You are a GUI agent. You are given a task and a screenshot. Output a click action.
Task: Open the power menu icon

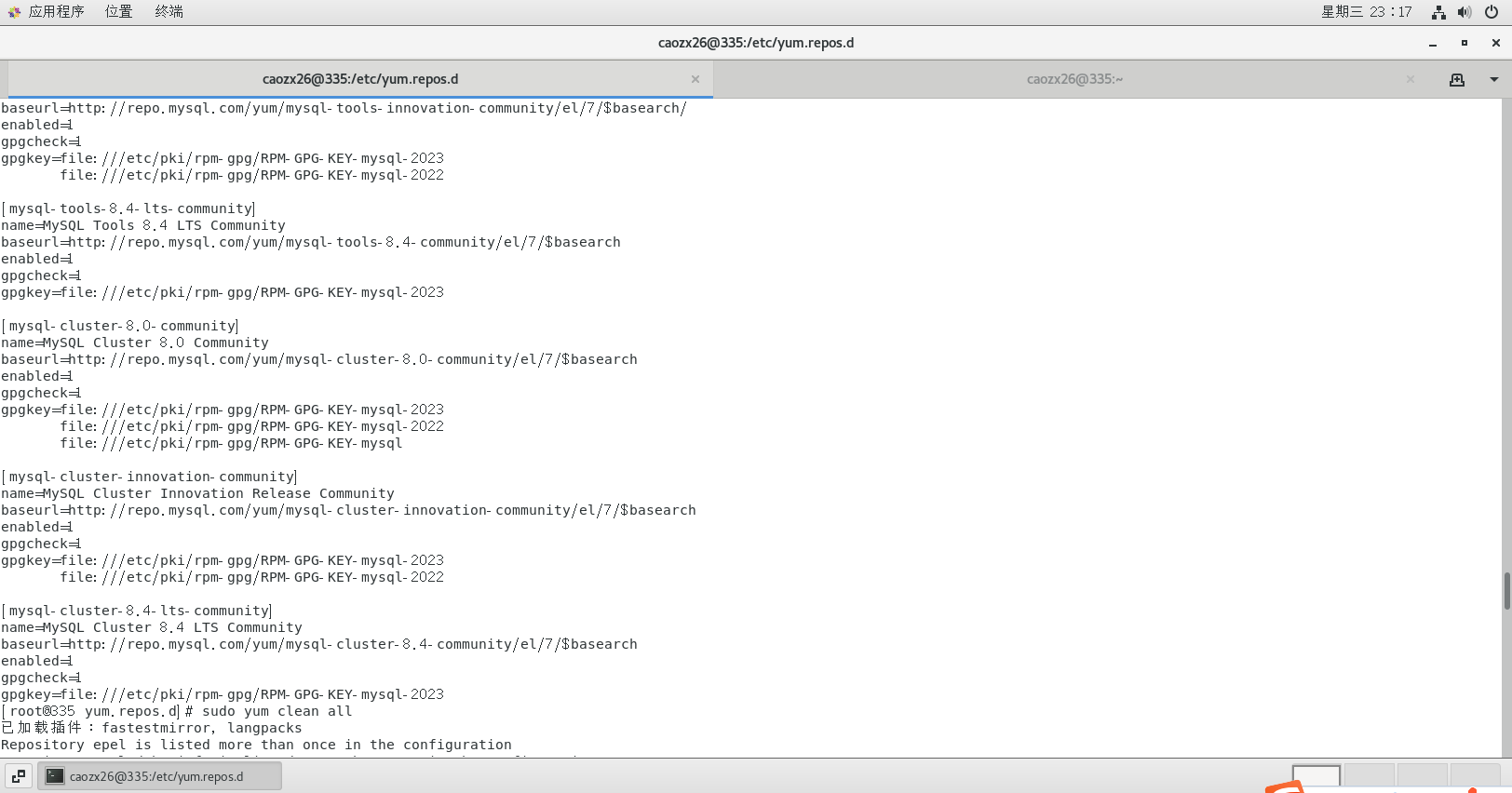coord(1492,12)
